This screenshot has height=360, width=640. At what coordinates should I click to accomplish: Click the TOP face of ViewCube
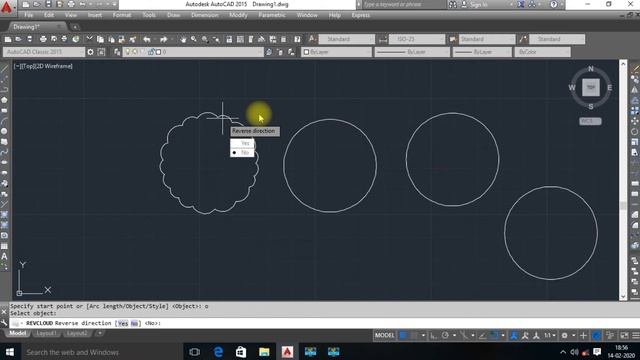coord(591,87)
